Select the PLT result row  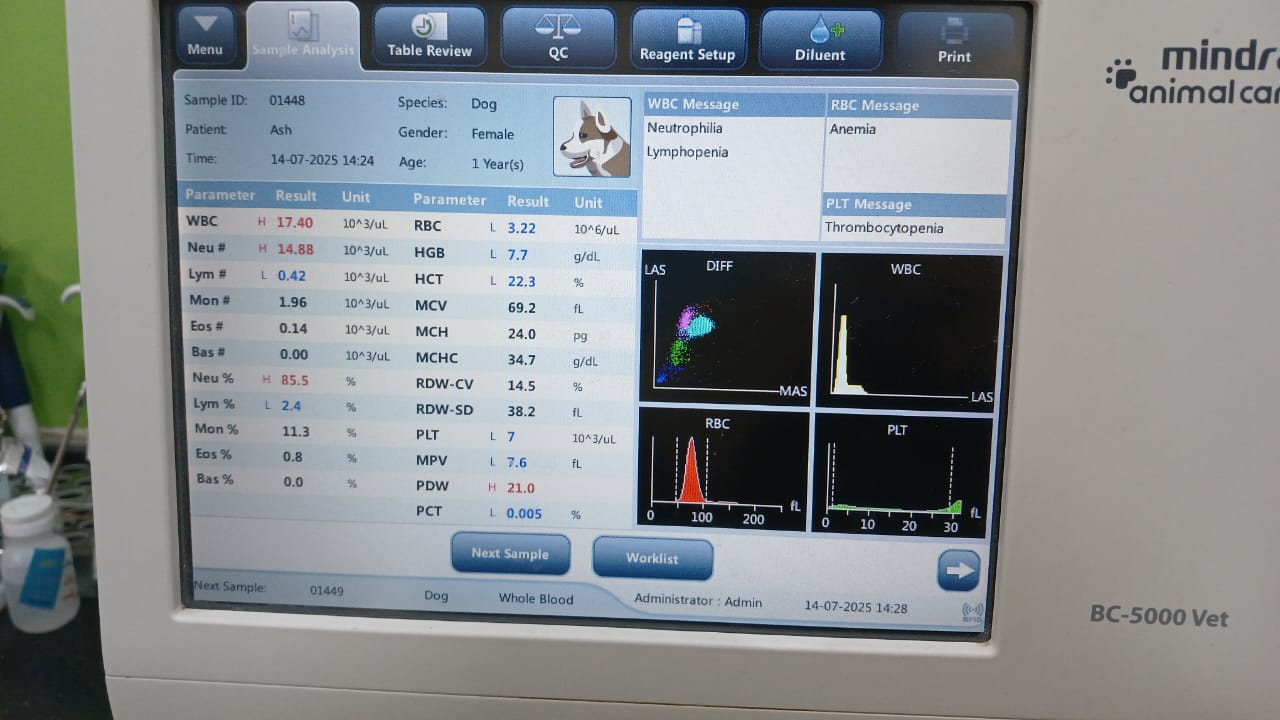pos(512,436)
